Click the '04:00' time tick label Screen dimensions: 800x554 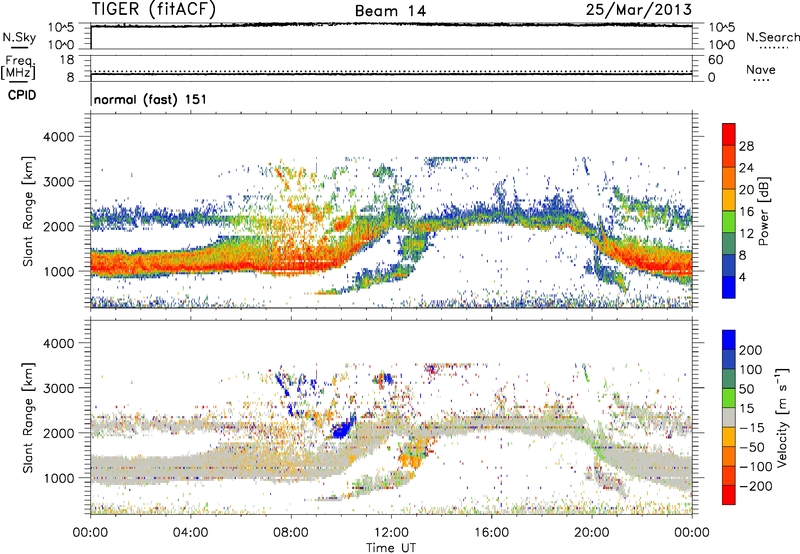pos(191,533)
